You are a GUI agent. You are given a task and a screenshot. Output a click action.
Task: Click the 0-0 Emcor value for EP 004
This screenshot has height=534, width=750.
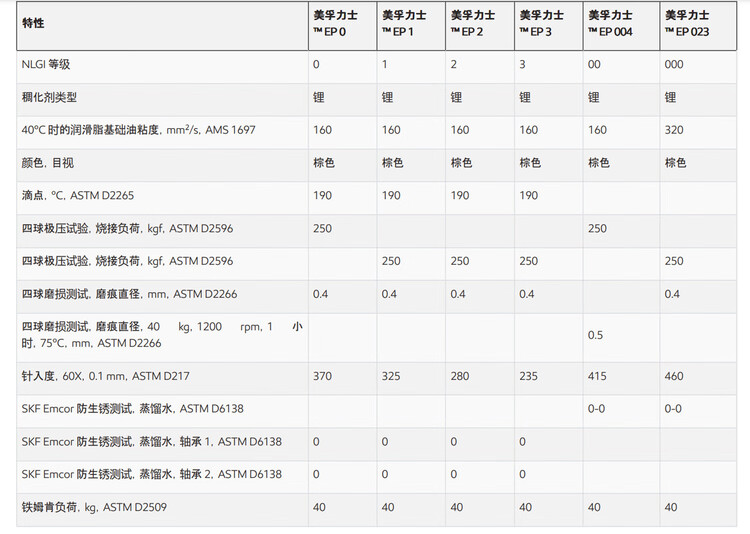pyautogui.click(x=596, y=409)
